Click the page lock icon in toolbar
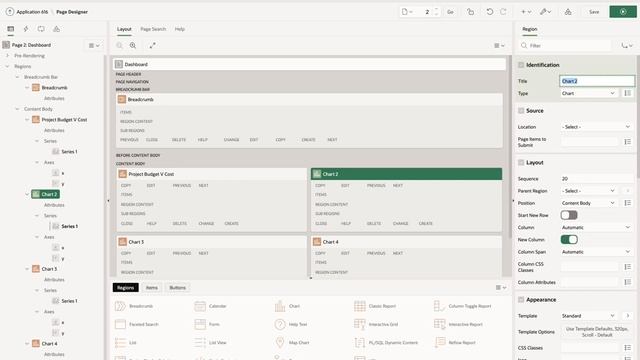The image size is (640, 360). tap(471, 12)
